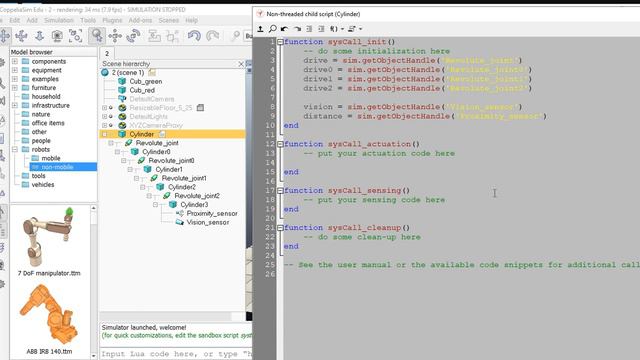Viewport: 640px width, 360px height.
Task: Select the non-mobile robots folder
Action: coord(57,167)
